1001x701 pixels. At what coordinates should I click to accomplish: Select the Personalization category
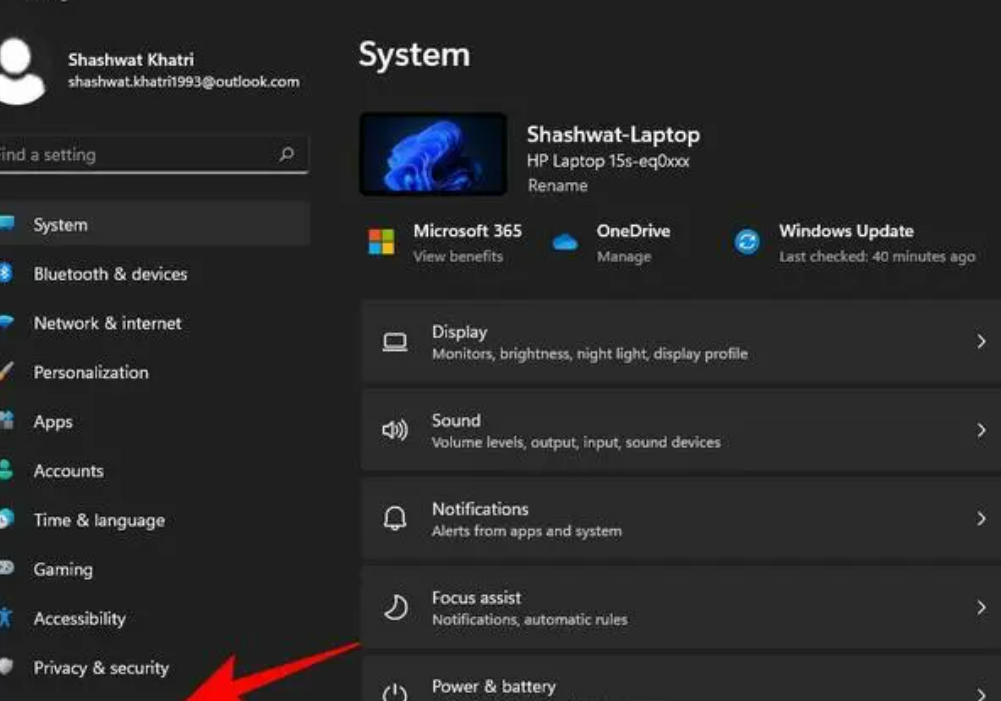click(x=155, y=372)
